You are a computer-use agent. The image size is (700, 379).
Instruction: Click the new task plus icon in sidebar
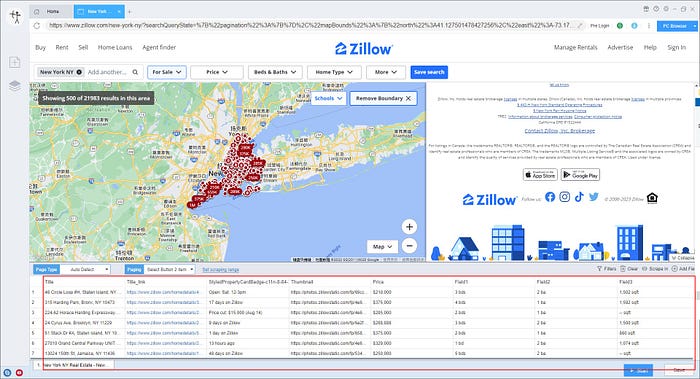15,62
